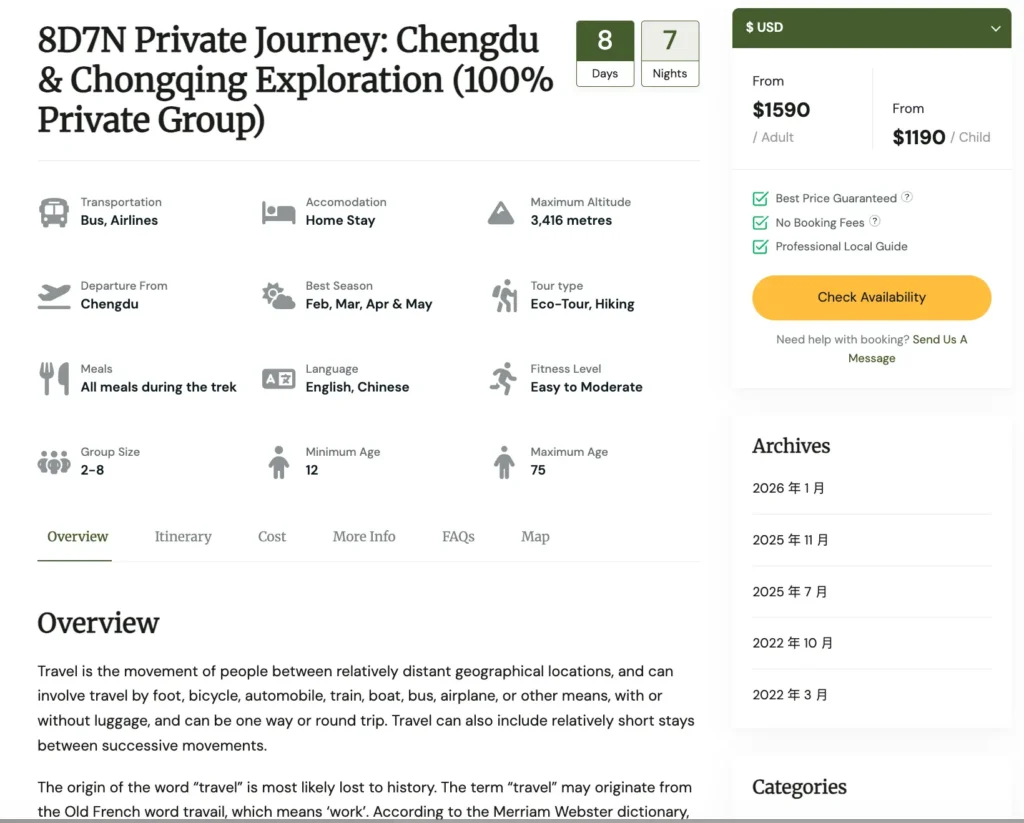Click the fork and knife Meals icon
The image size is (1024, 823).
pos(54,378)
